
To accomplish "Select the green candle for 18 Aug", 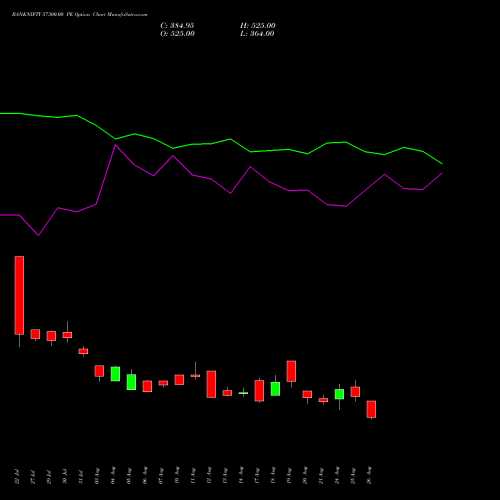I will [x=275, y=389].
